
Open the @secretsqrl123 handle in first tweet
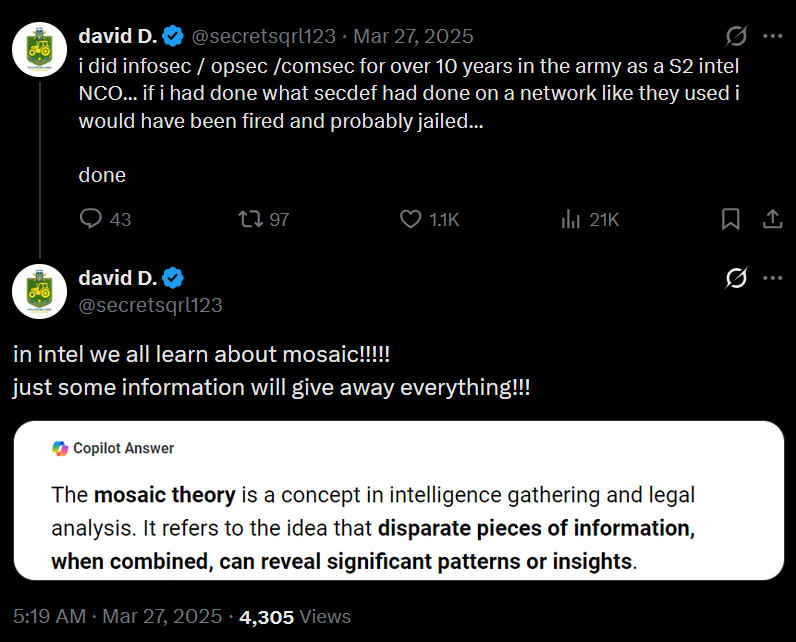263,36
